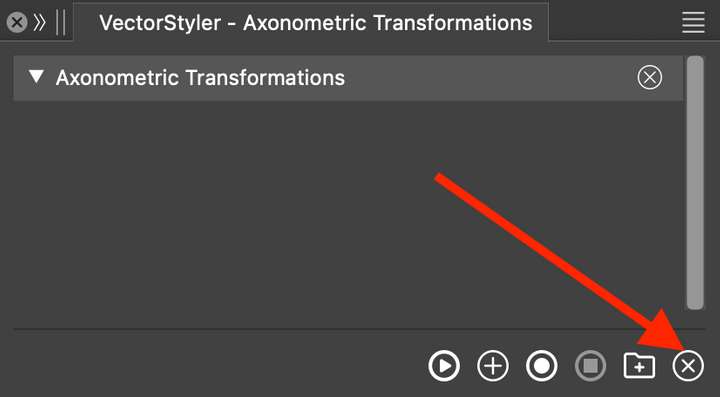Delete selected action using bottom X icon
The image size is (720, 397).
(688, 366)
